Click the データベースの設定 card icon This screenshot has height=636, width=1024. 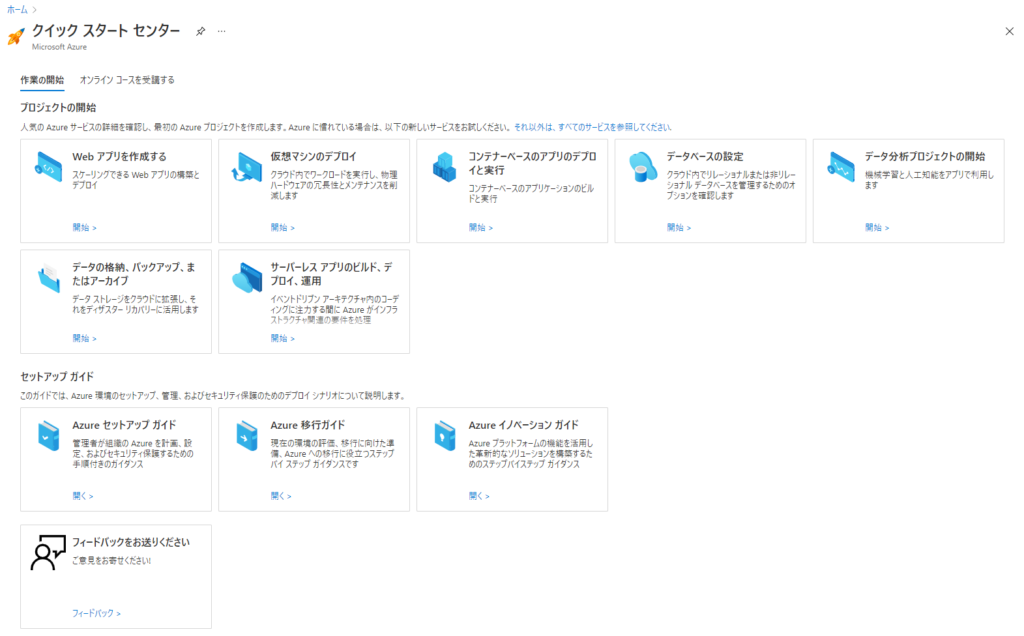(x=643, y=167)
